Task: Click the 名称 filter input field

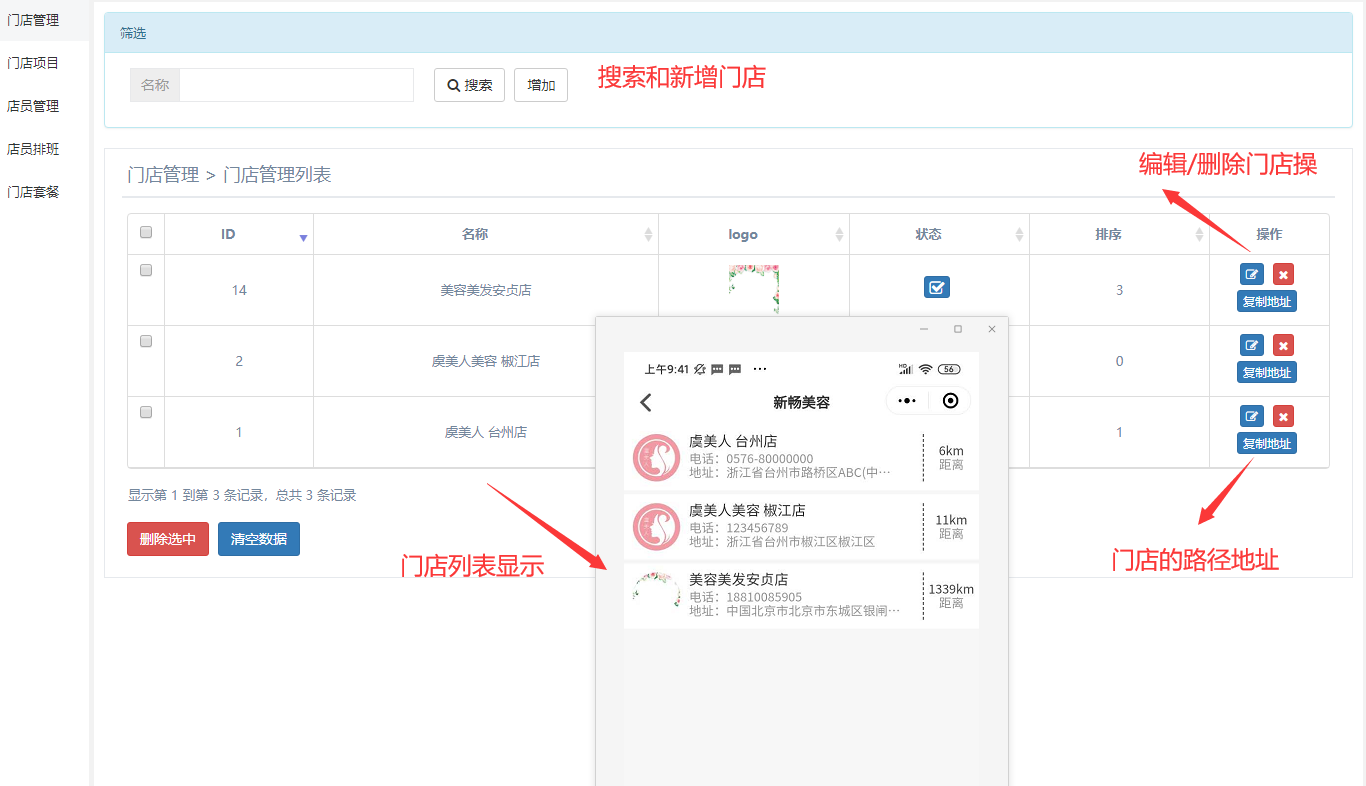Action: pos(296,85)
